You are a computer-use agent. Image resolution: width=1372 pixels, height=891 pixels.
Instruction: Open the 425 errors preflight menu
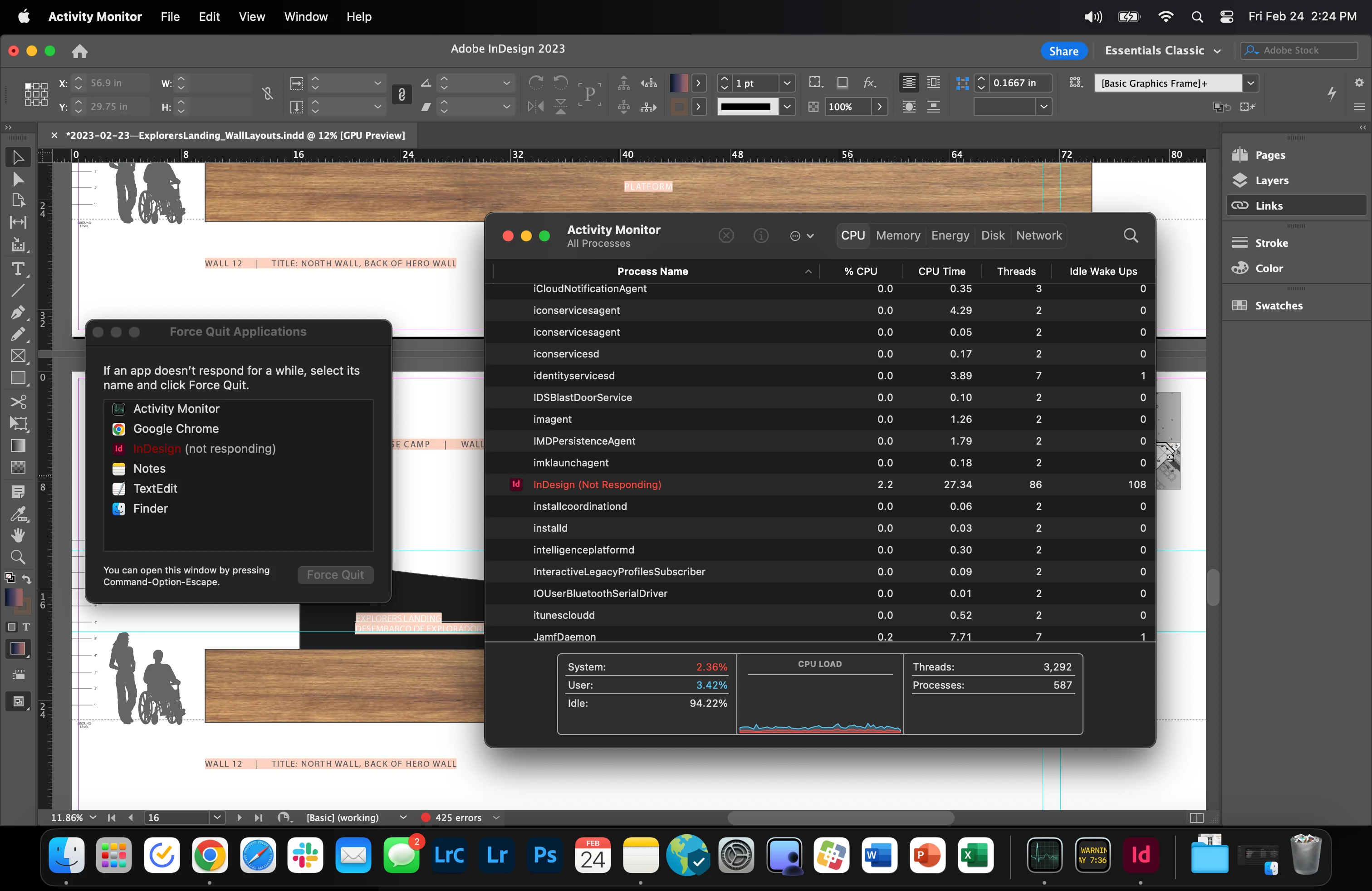click(x=496, y=817)
